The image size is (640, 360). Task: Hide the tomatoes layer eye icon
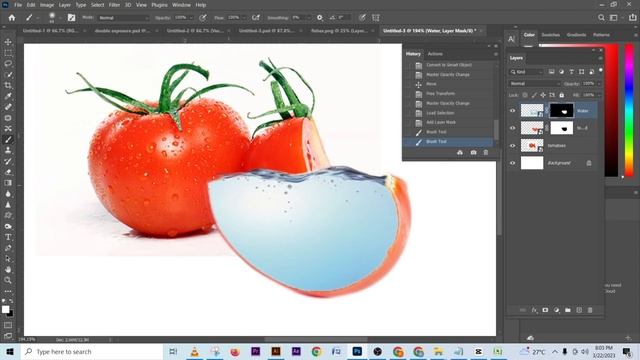click(x=513, y=146)
